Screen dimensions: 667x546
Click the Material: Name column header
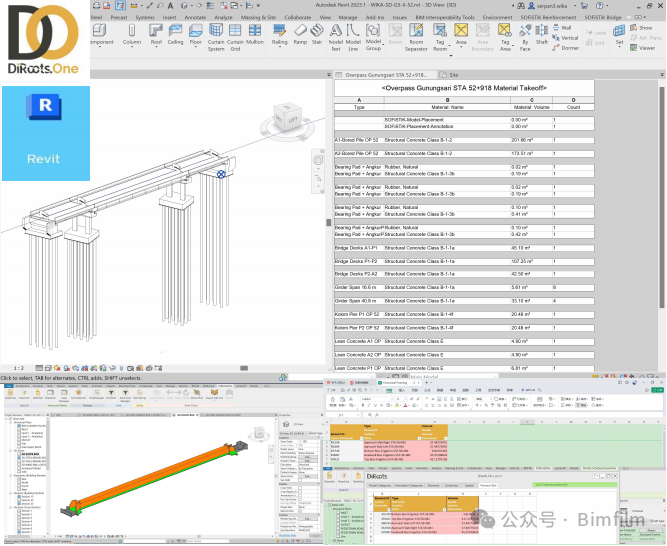(447, 107)
